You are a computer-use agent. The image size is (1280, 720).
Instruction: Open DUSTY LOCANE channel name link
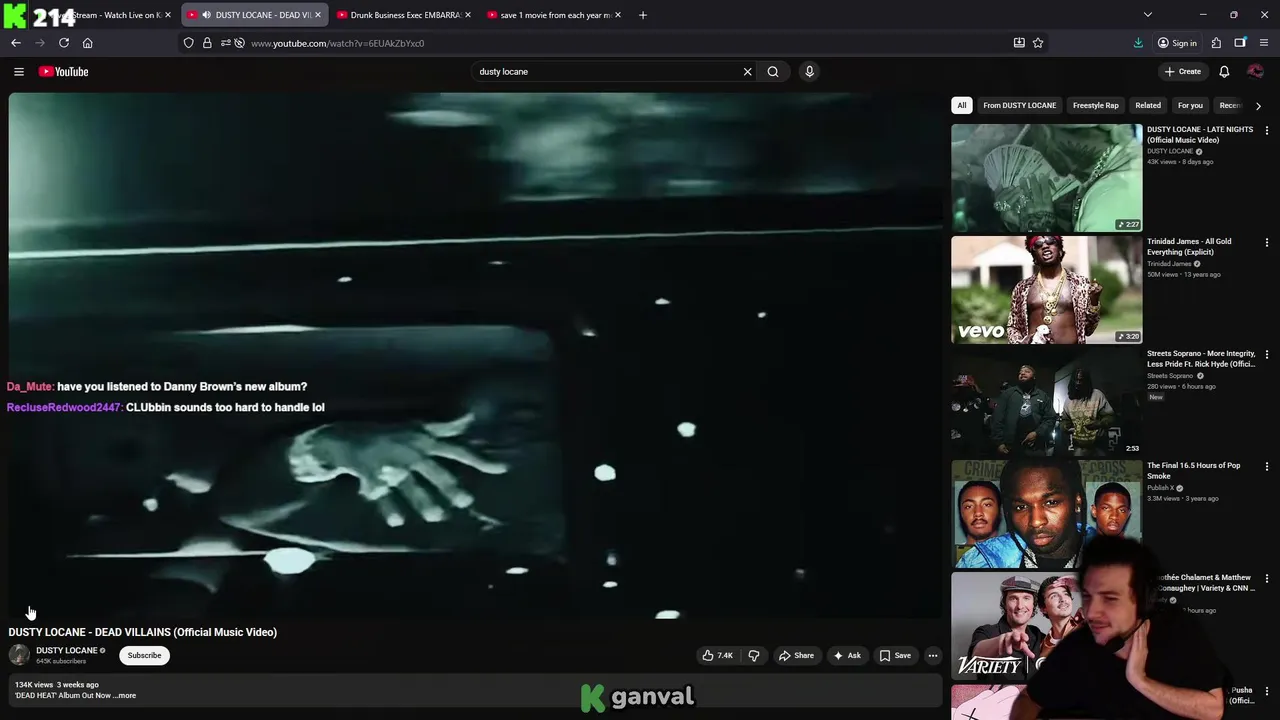click(x=67, y=651)
